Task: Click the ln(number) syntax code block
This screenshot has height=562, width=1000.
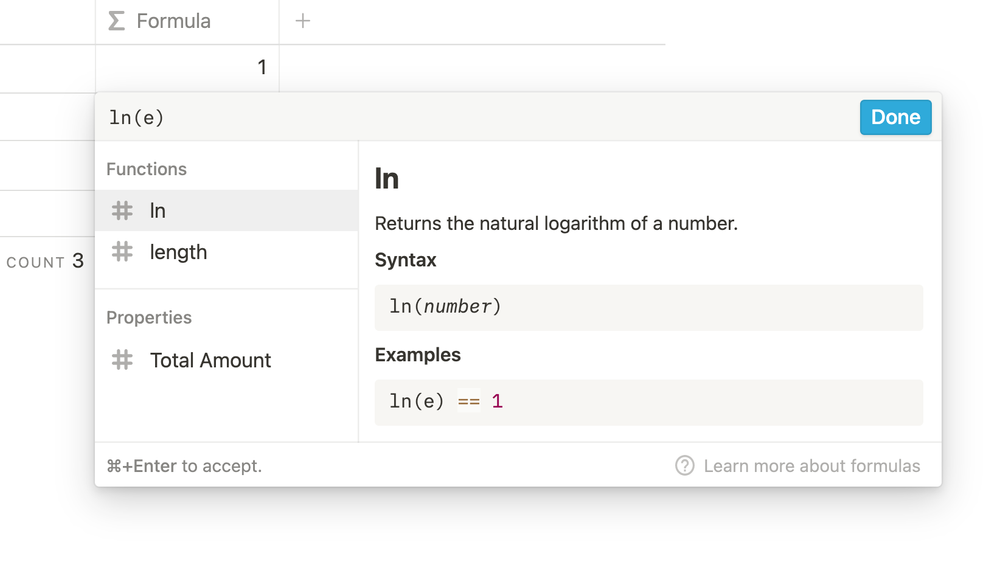Action: [x=648, y=307]
